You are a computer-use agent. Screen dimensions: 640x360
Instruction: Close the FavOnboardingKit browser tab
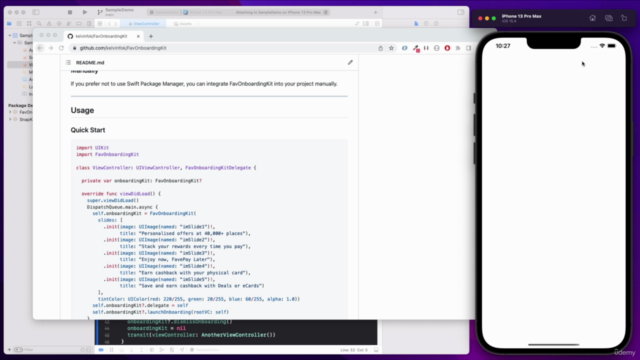point(138,36)
